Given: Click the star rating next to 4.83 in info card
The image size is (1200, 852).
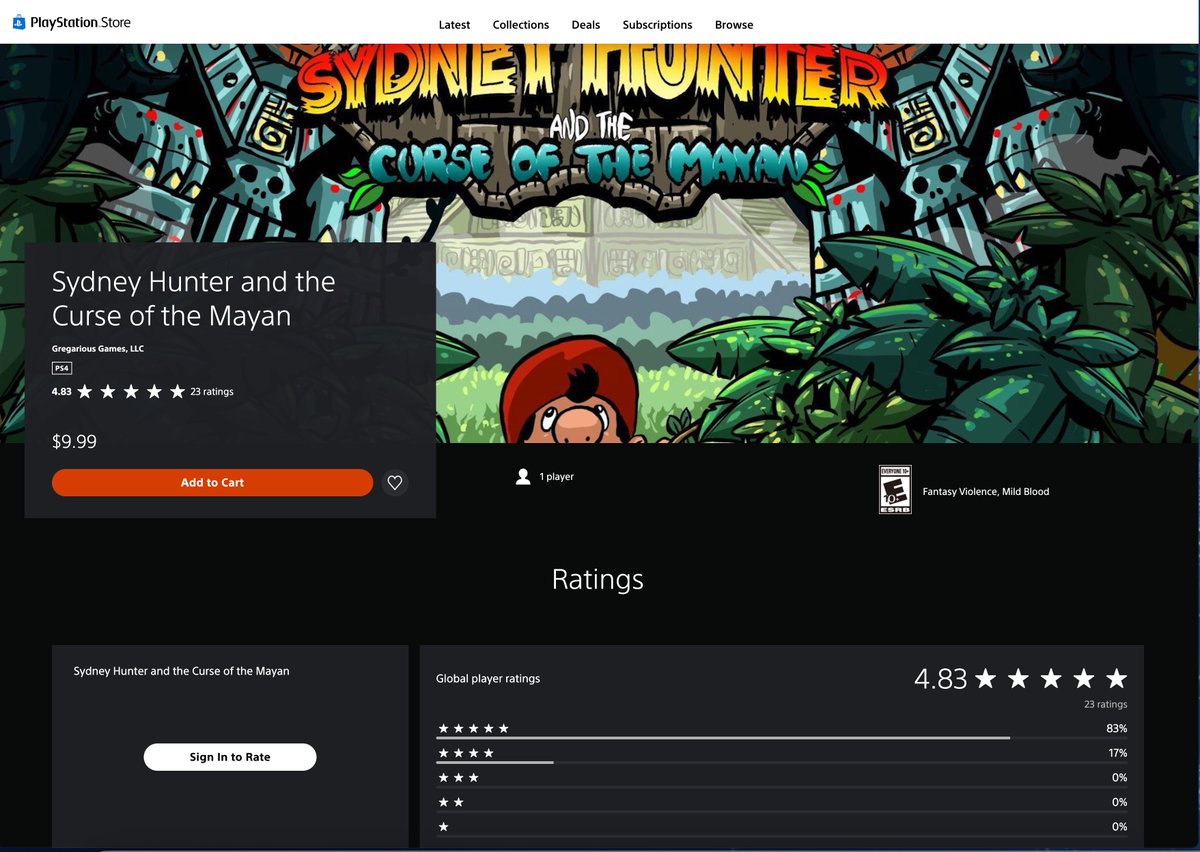Looking at the screenshot, I should click(131, 392).
